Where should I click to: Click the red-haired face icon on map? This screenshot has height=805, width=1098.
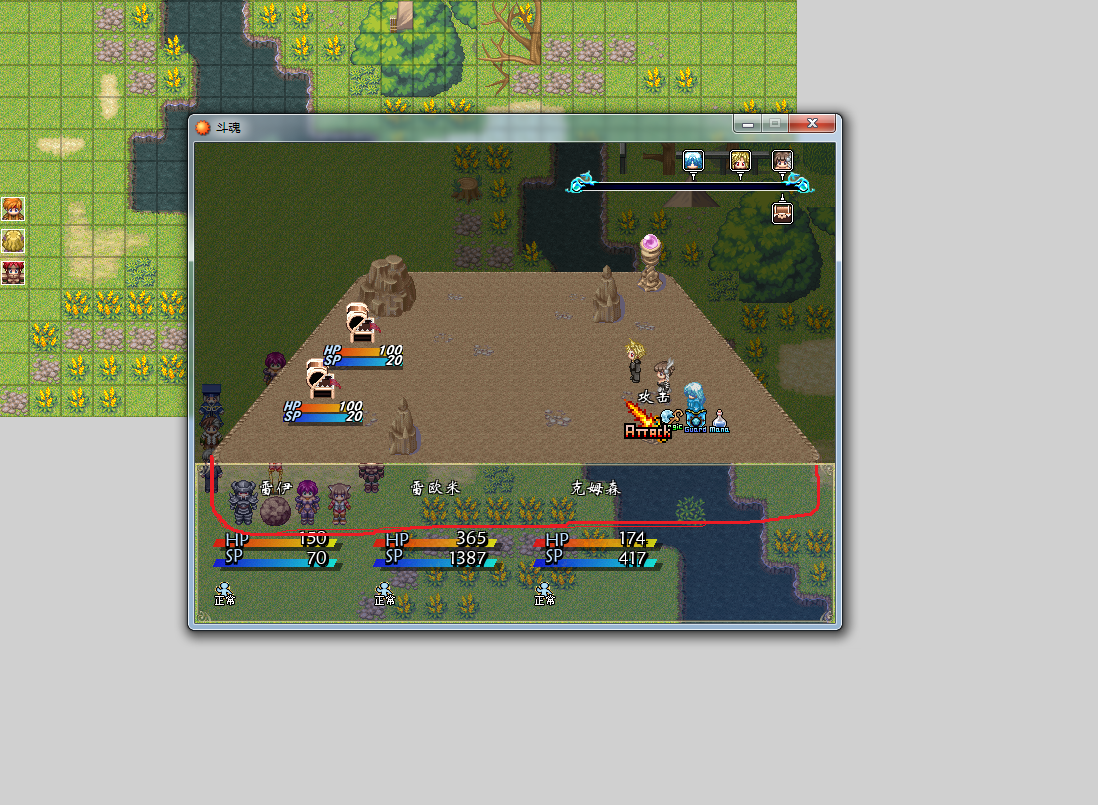(13, 273)
